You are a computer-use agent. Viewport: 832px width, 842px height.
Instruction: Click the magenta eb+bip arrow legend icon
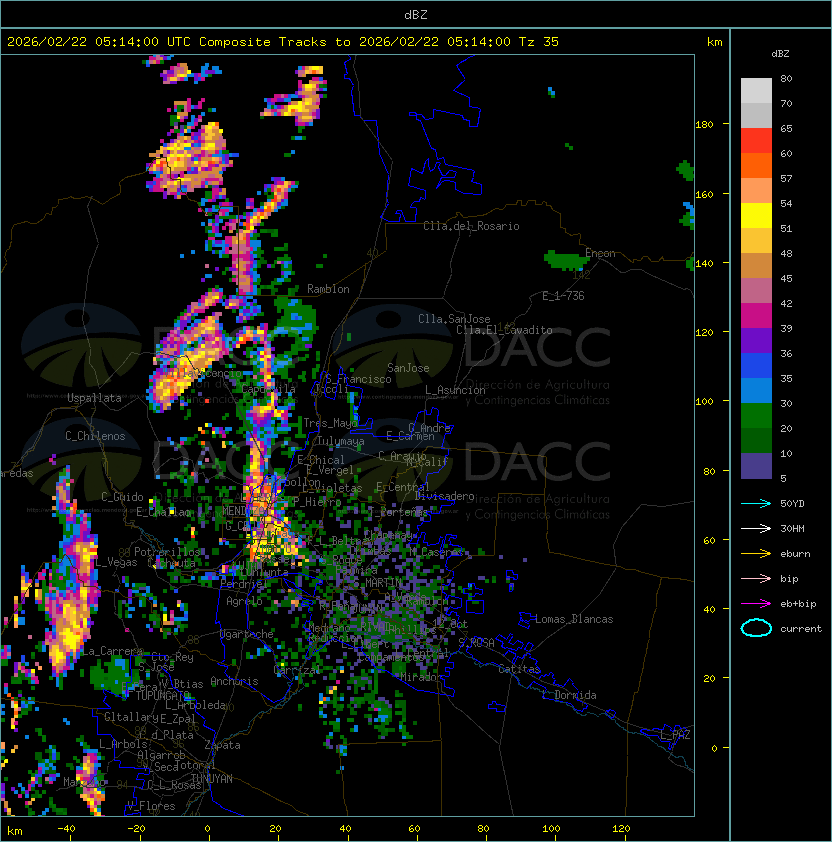coord(756,604)
